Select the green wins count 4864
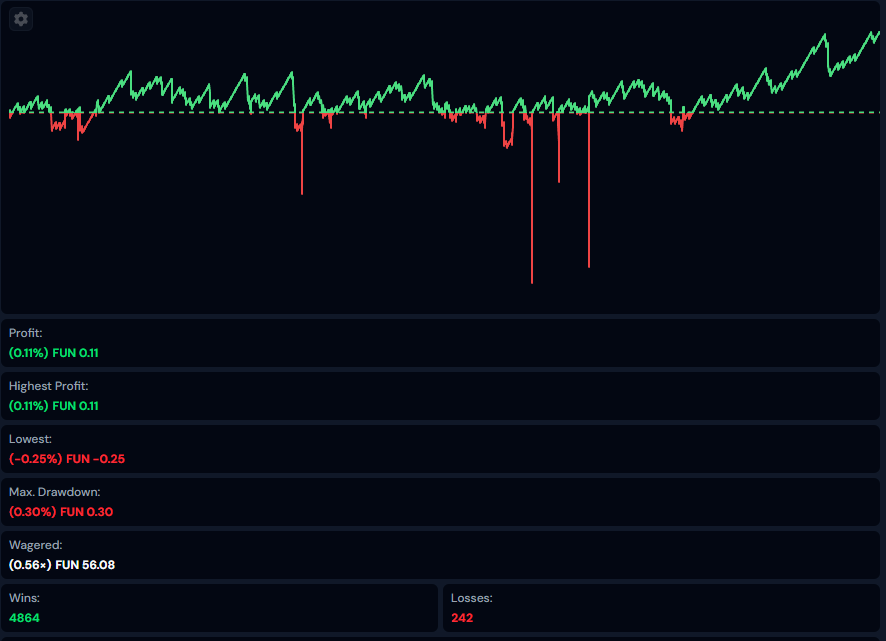 25,618
